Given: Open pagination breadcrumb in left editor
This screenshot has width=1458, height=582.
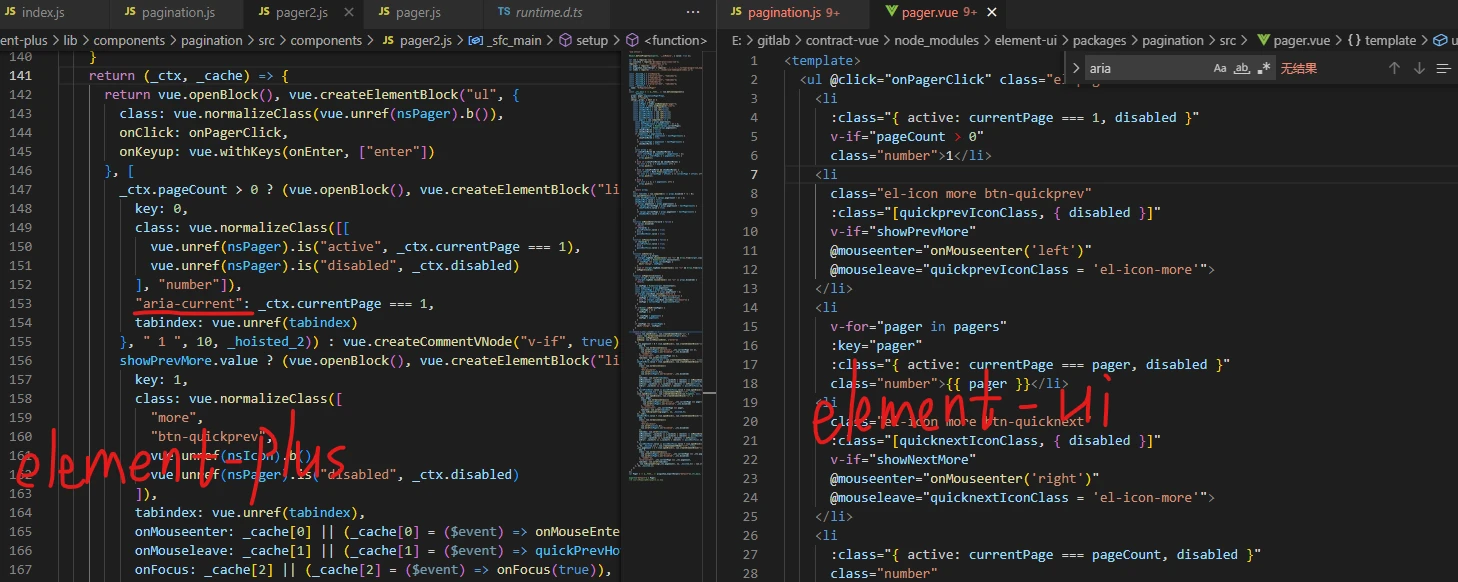Looking at the screenshot, I should click(211, 41).
